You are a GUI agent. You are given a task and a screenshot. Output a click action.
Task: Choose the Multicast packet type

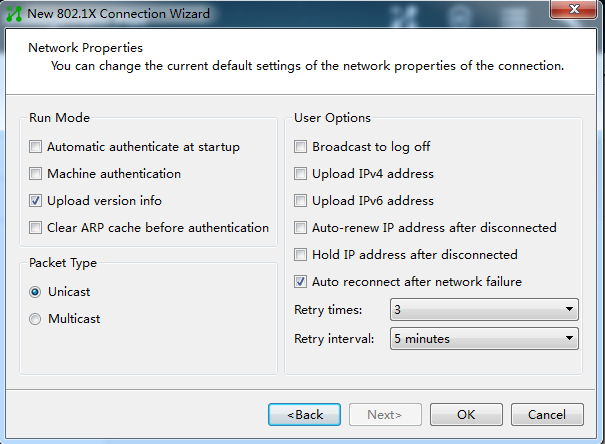tap(35, 319)
